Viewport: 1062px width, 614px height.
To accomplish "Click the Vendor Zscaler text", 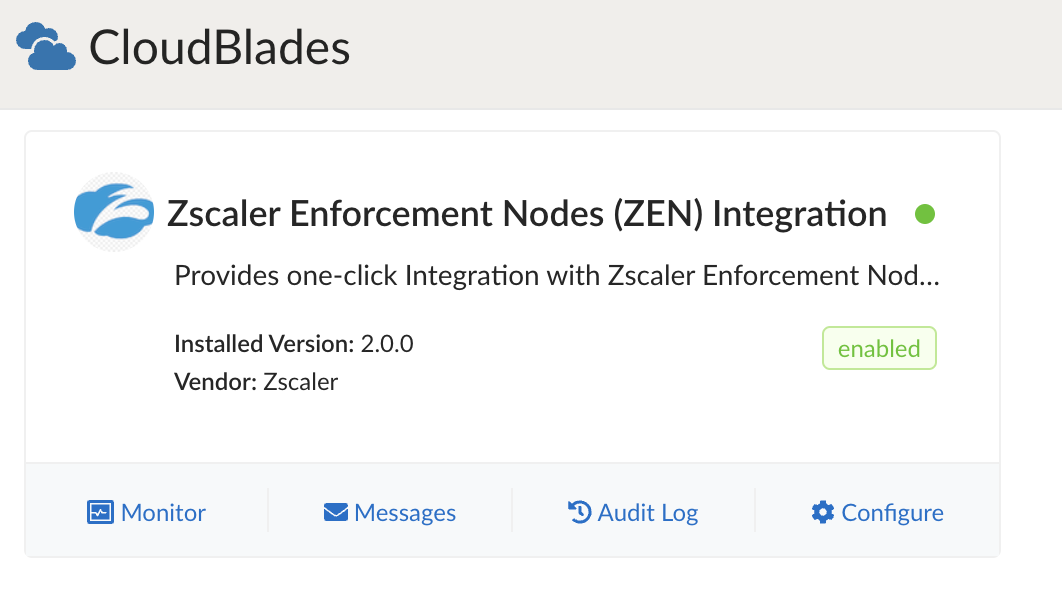I will pyautogui.click(x=256, y=382).
